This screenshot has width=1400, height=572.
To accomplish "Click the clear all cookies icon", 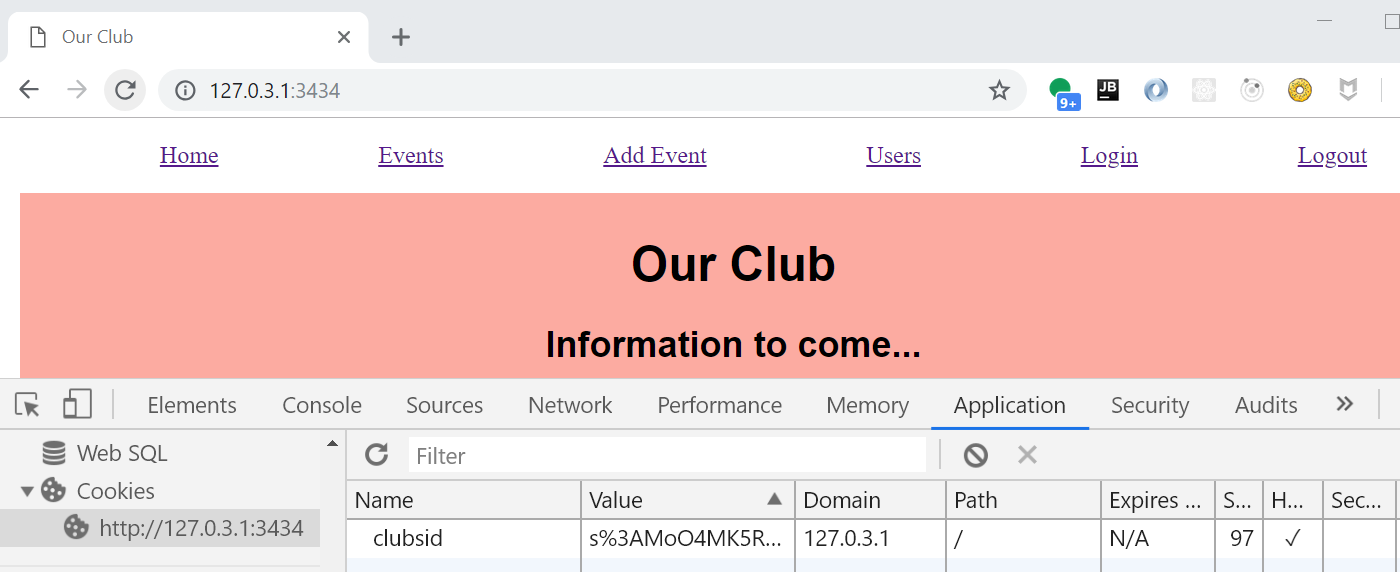I will coord(975,455).
